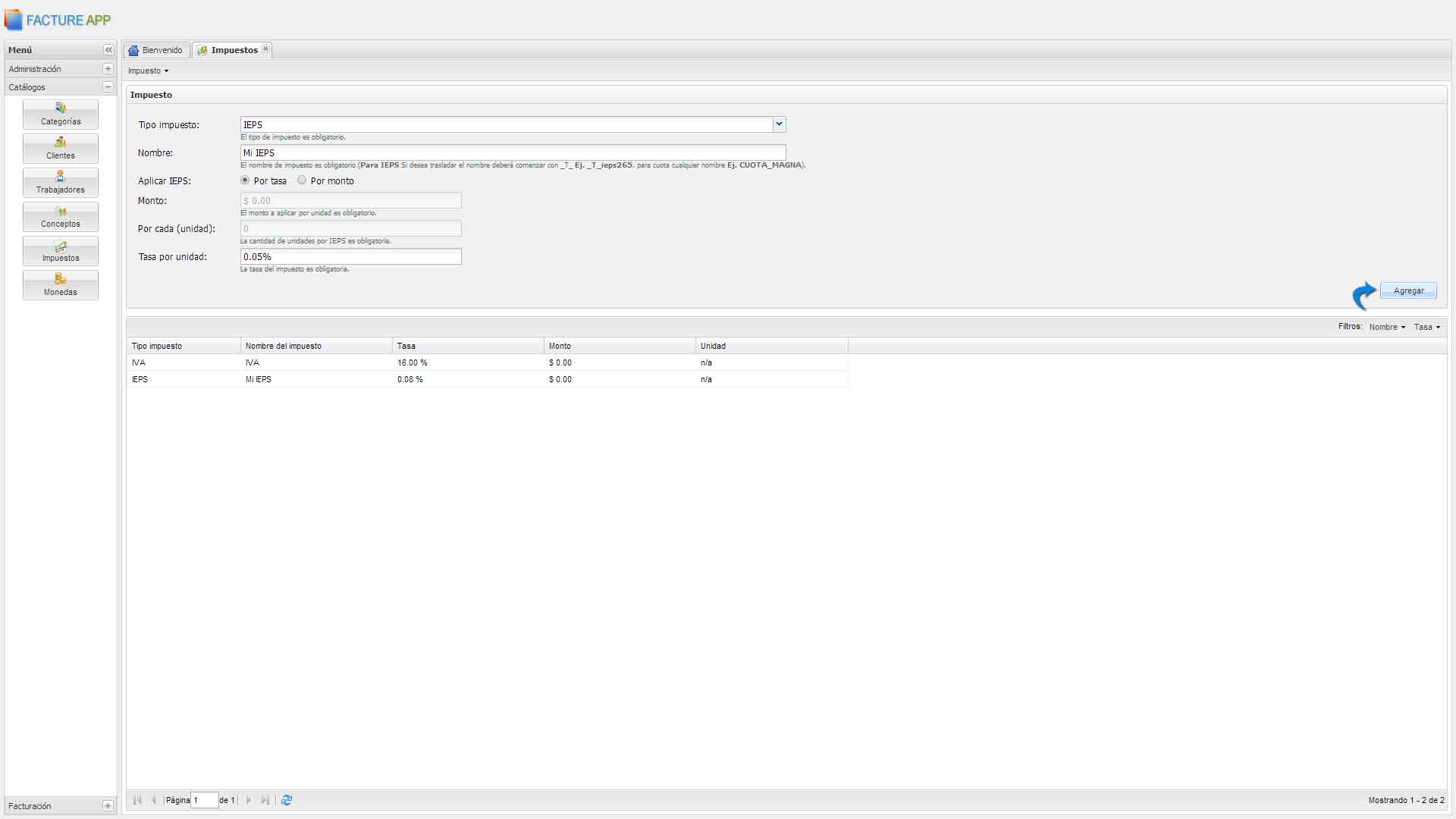Expand the Administración menu section
1456x819 pixels.
pyautogui.click(x=108, y=69)
